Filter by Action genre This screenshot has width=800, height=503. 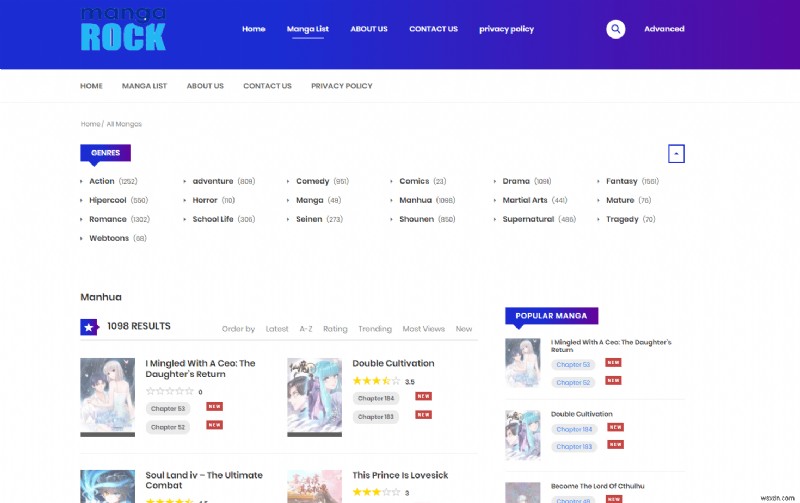[102, 181]
